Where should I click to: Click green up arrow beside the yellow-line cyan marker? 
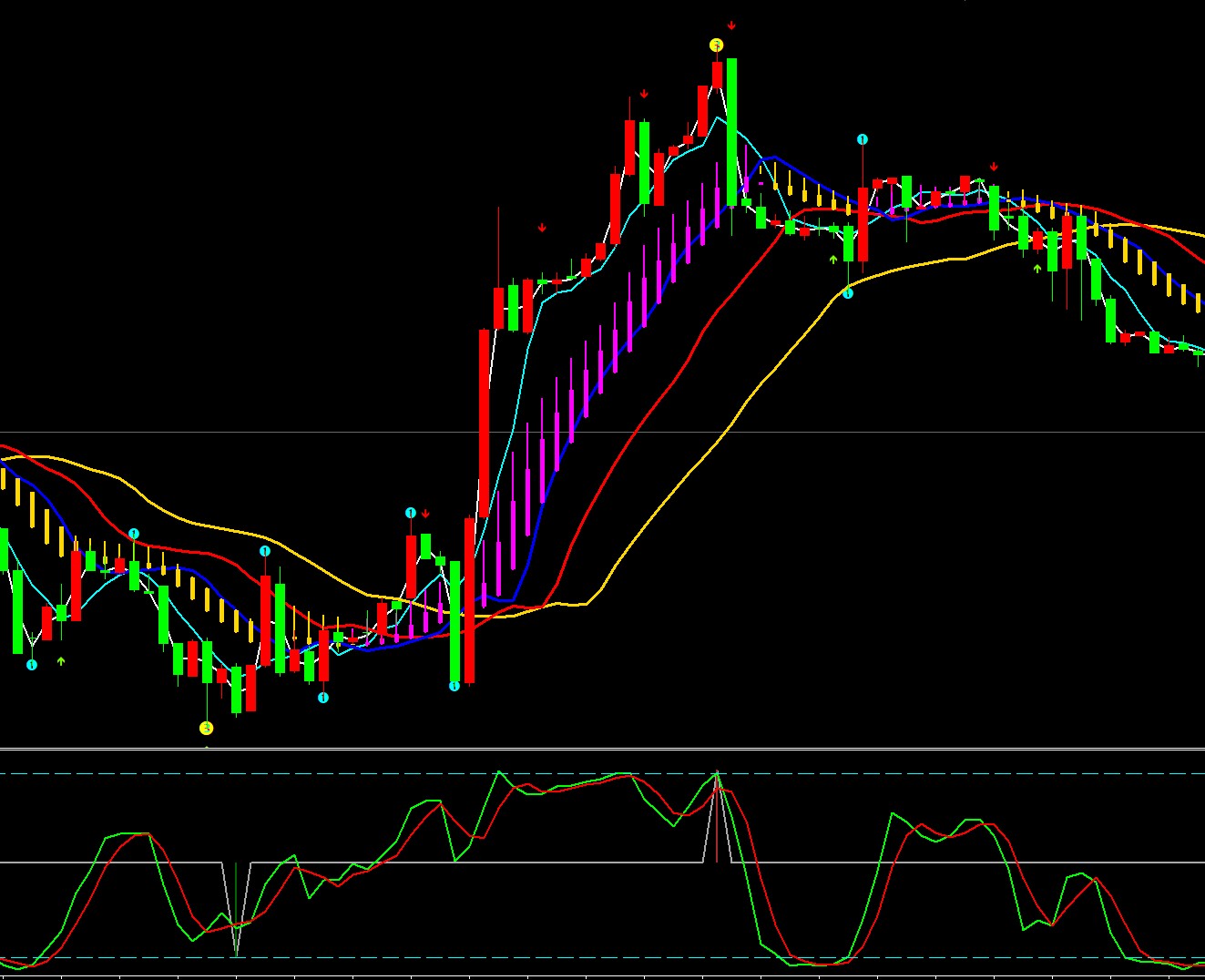(833, 260)
